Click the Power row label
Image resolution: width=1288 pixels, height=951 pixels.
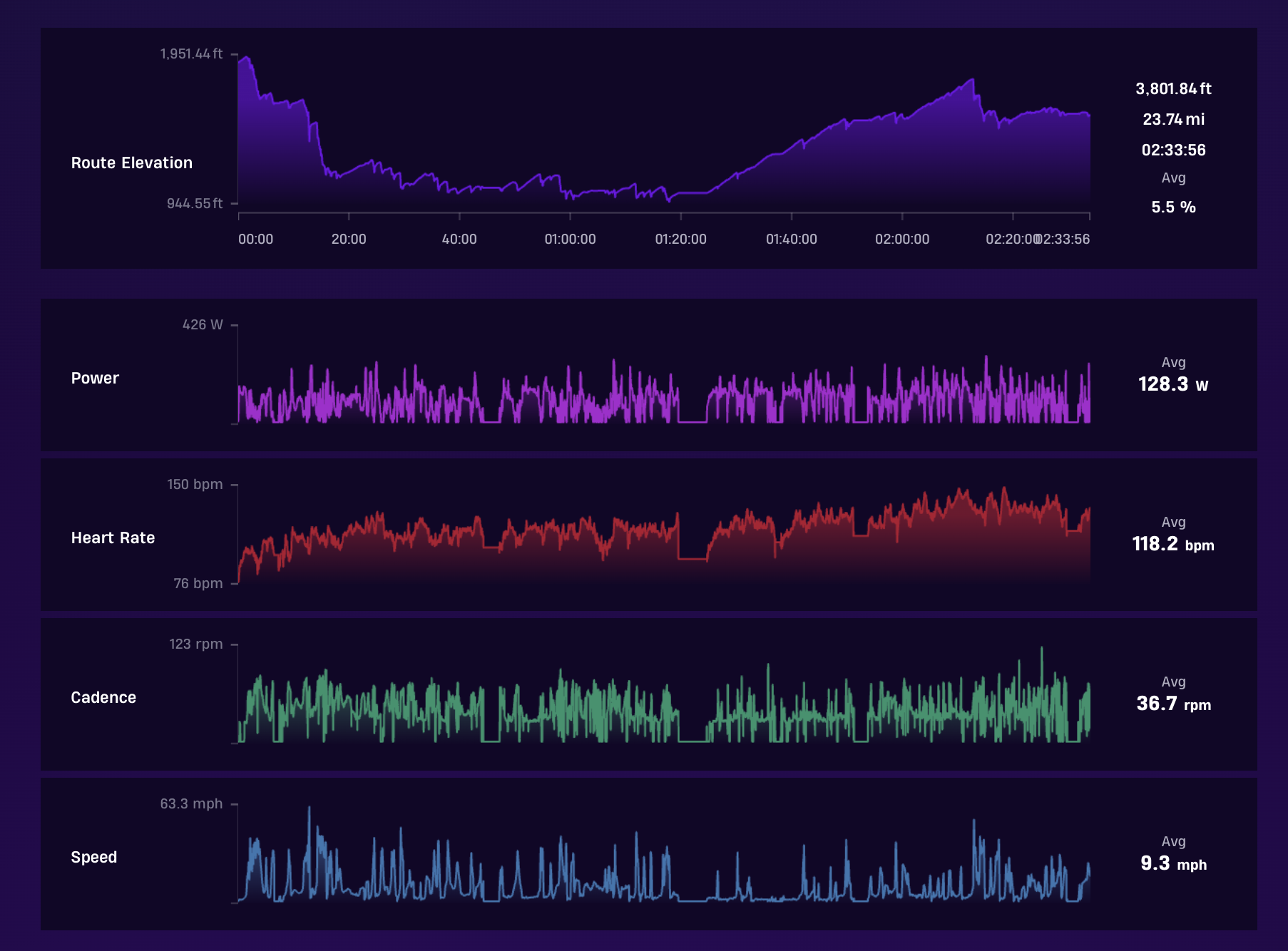pyautogui.click(x=95, y=379)
